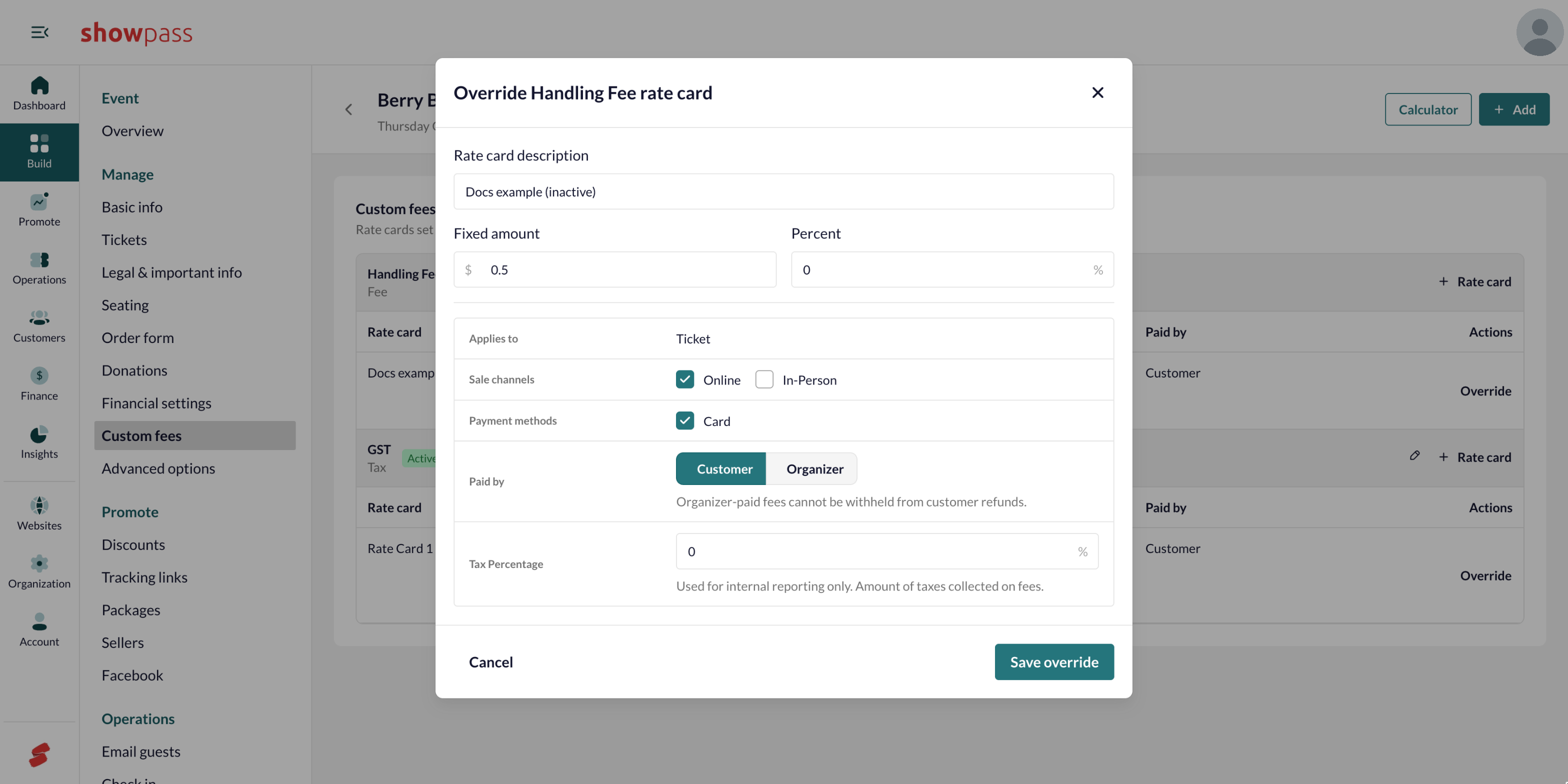Open the Calculator button

point(1428,109)
